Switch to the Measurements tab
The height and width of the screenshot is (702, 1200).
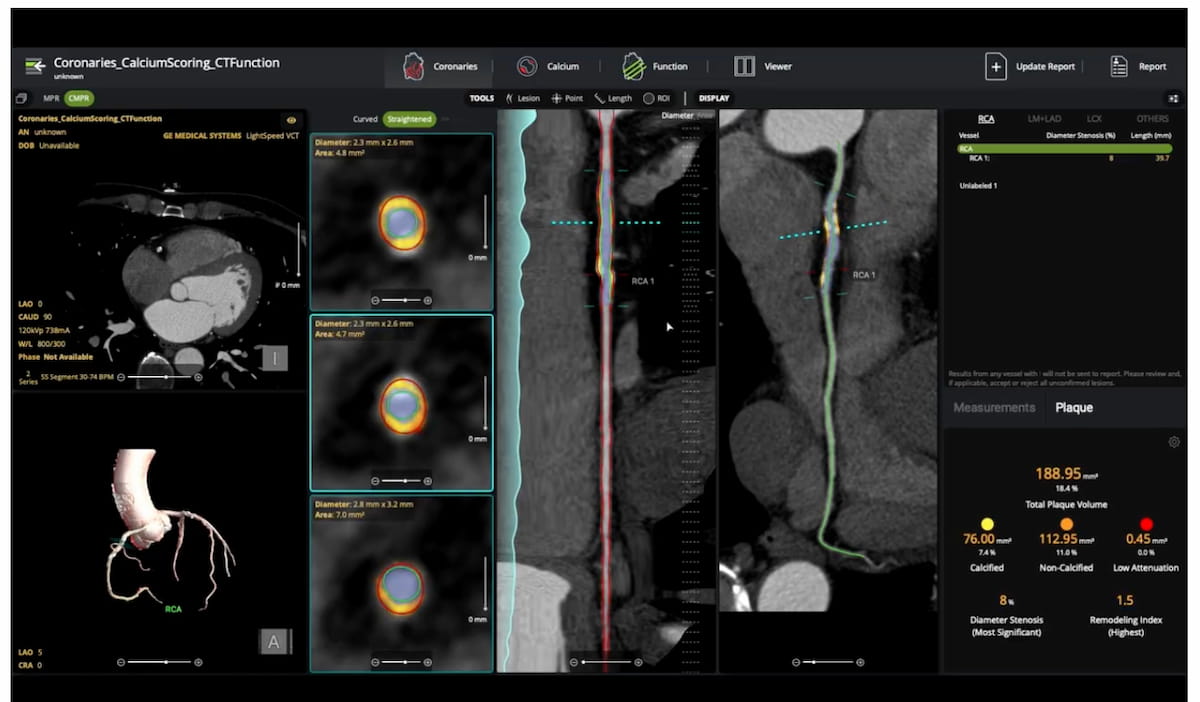994,407
